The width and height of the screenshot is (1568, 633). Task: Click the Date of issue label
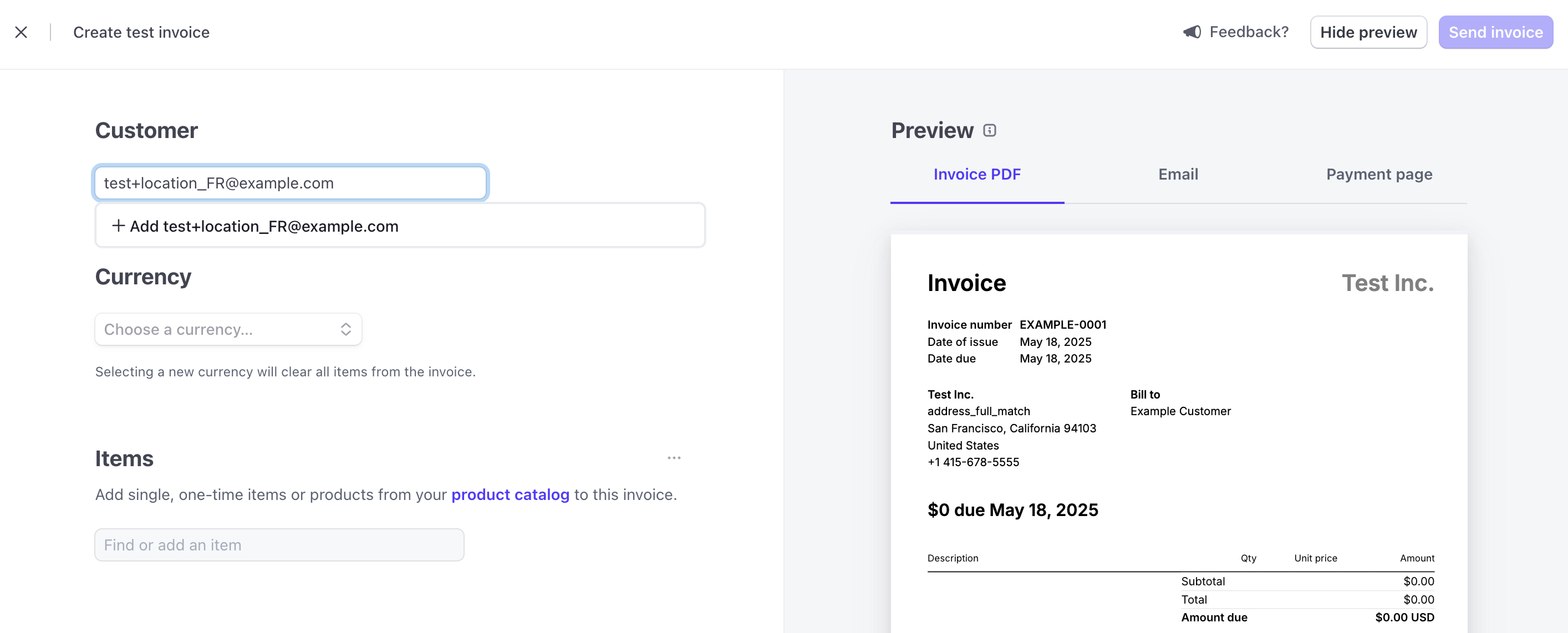tap(963, 342)
